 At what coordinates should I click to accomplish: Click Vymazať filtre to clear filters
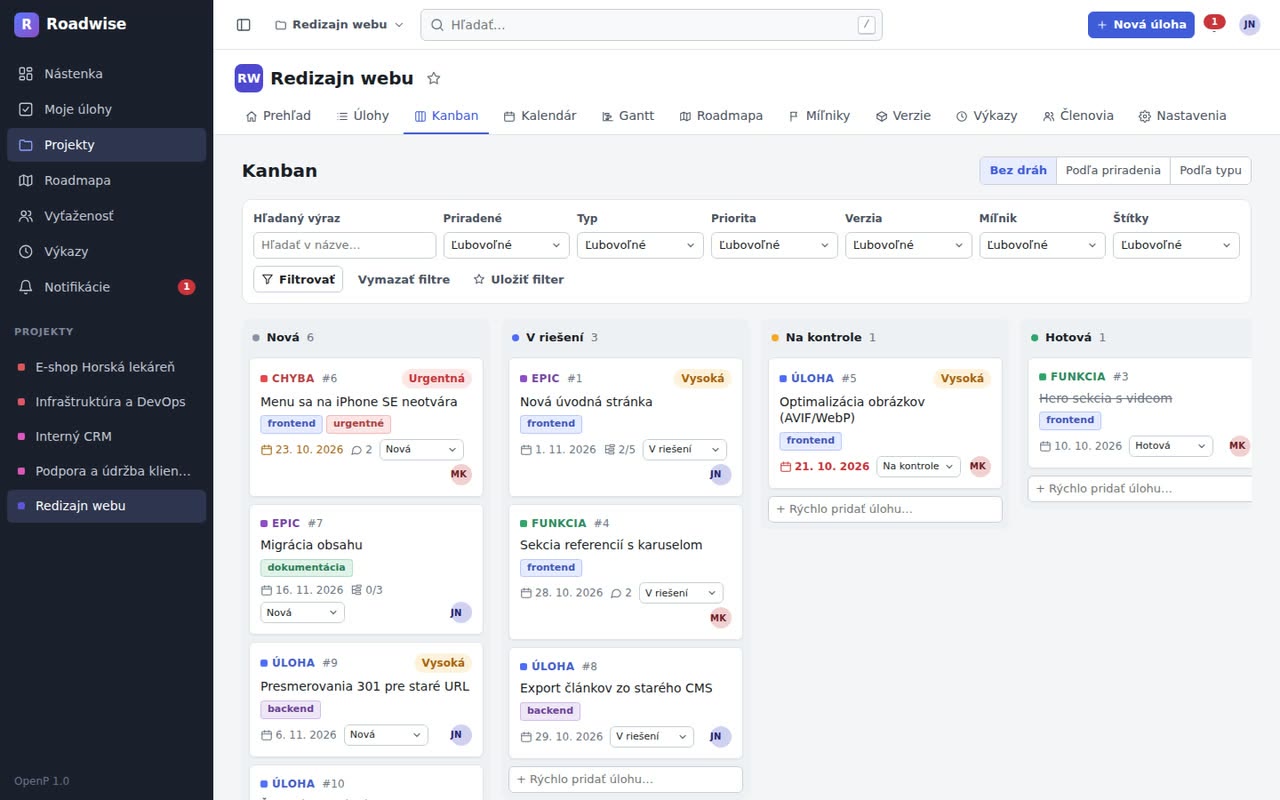pyautogui.click(x=404, y=280)
